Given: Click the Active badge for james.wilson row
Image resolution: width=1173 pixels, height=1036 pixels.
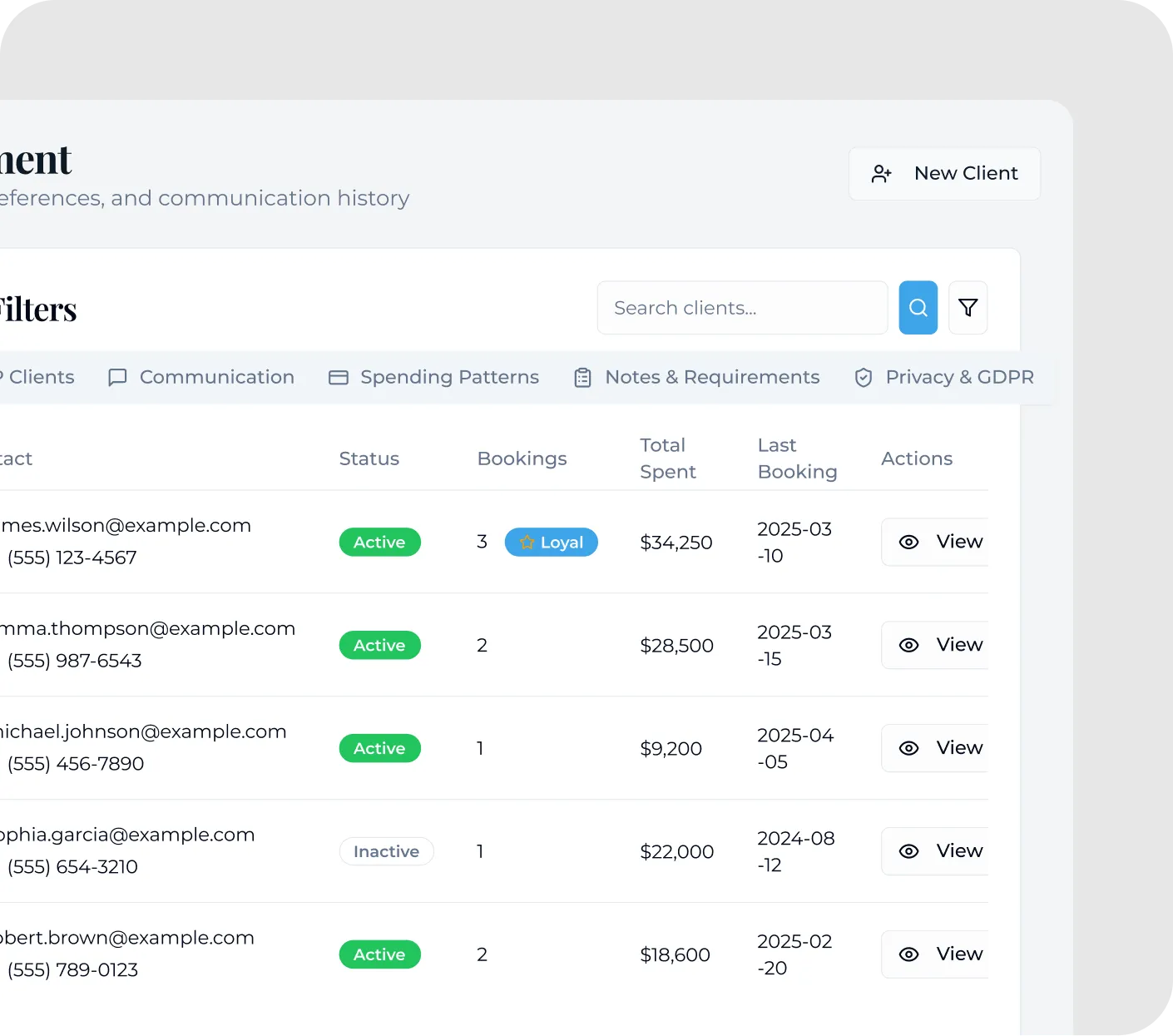Looking at the screenshot, I should pyautogui.click(x=380, y=543).
